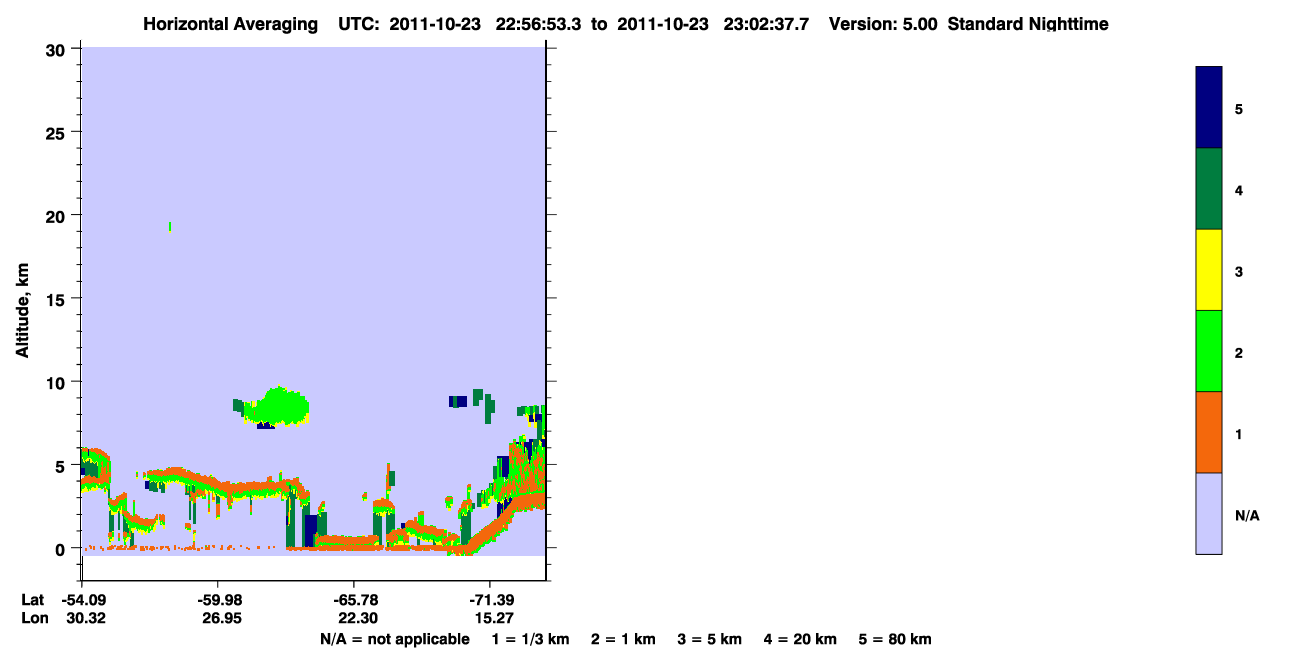Click the 15 tick label on altitude axis
This screenshot has height=667, width=1300.
pyautogui.click(x=58, y=299)
